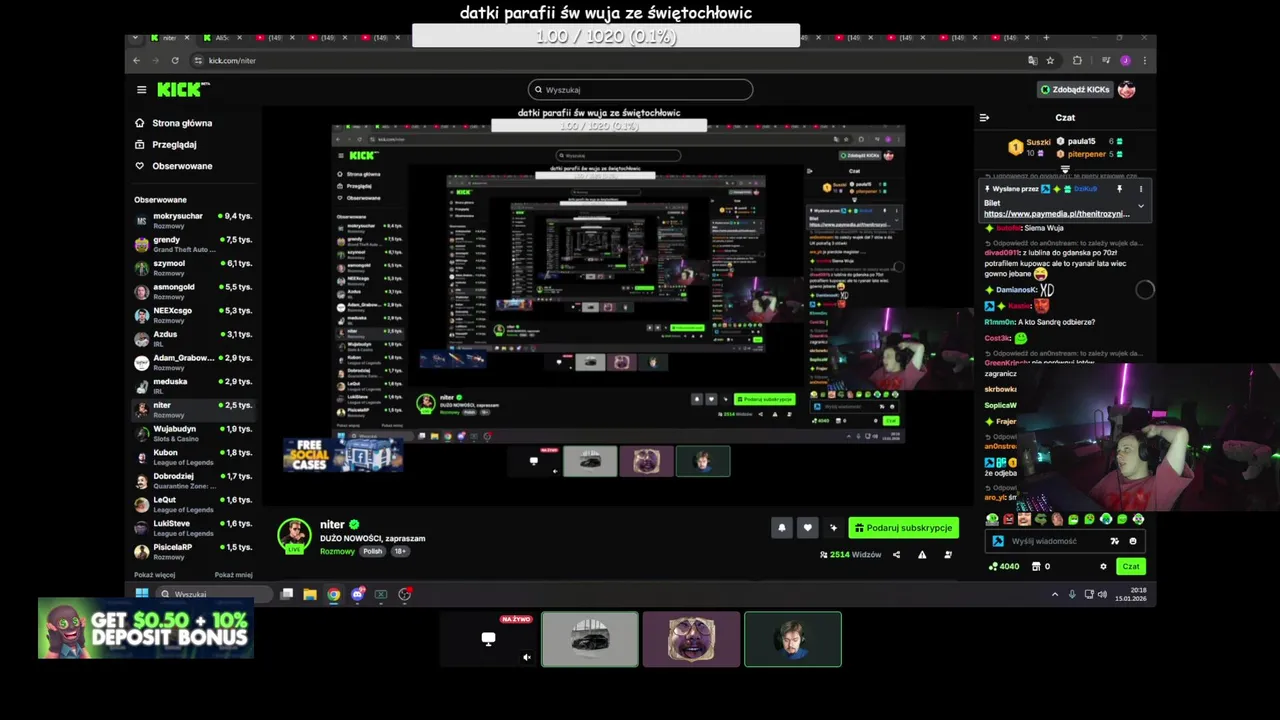Screen dimensions: 1280x720
Task: Click the green Czat send button
Action: (1130, 566)
